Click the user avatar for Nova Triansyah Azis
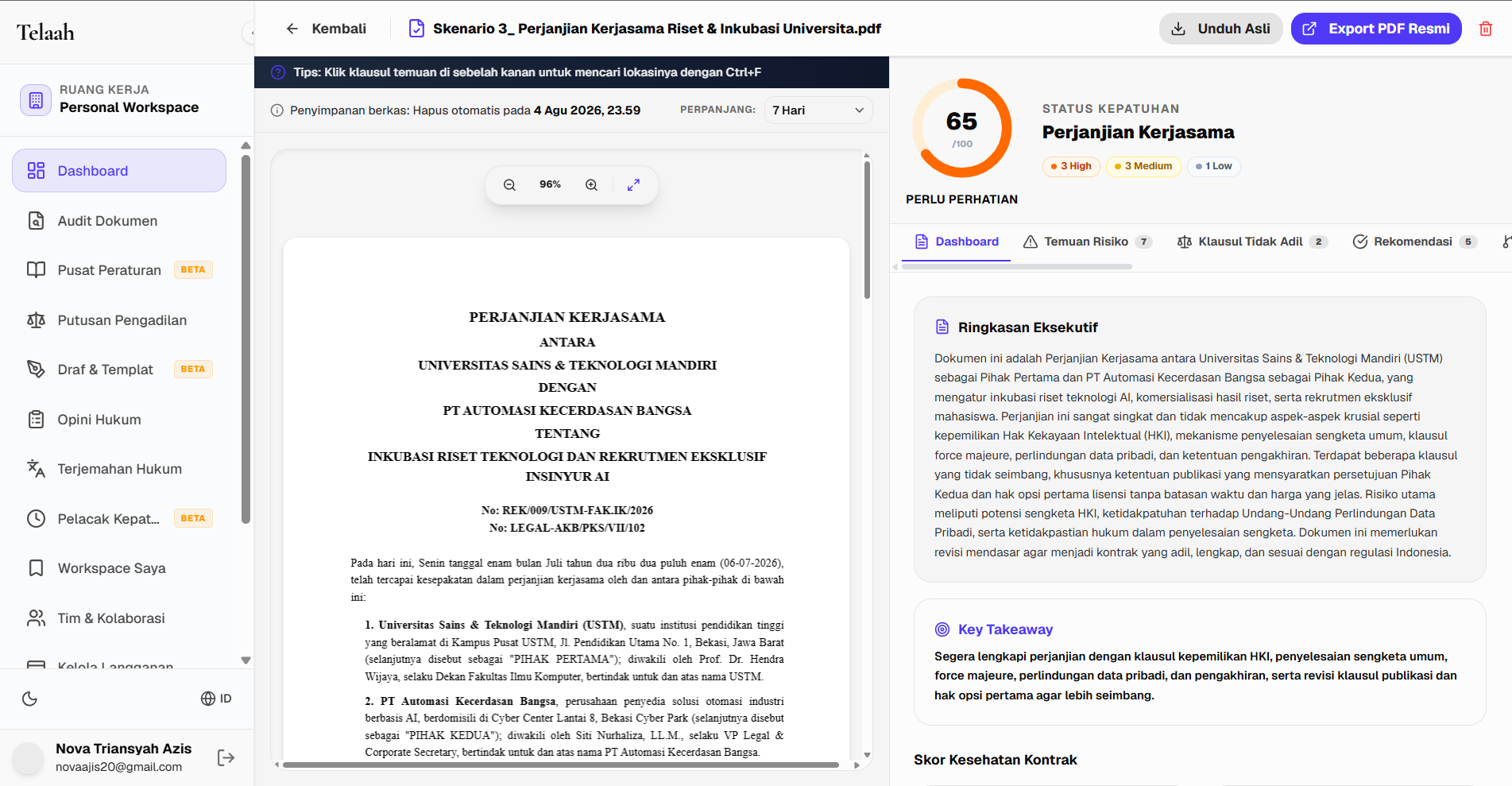Image resolution: width=1512 pixels, height=786 pixels. (28, 758)
